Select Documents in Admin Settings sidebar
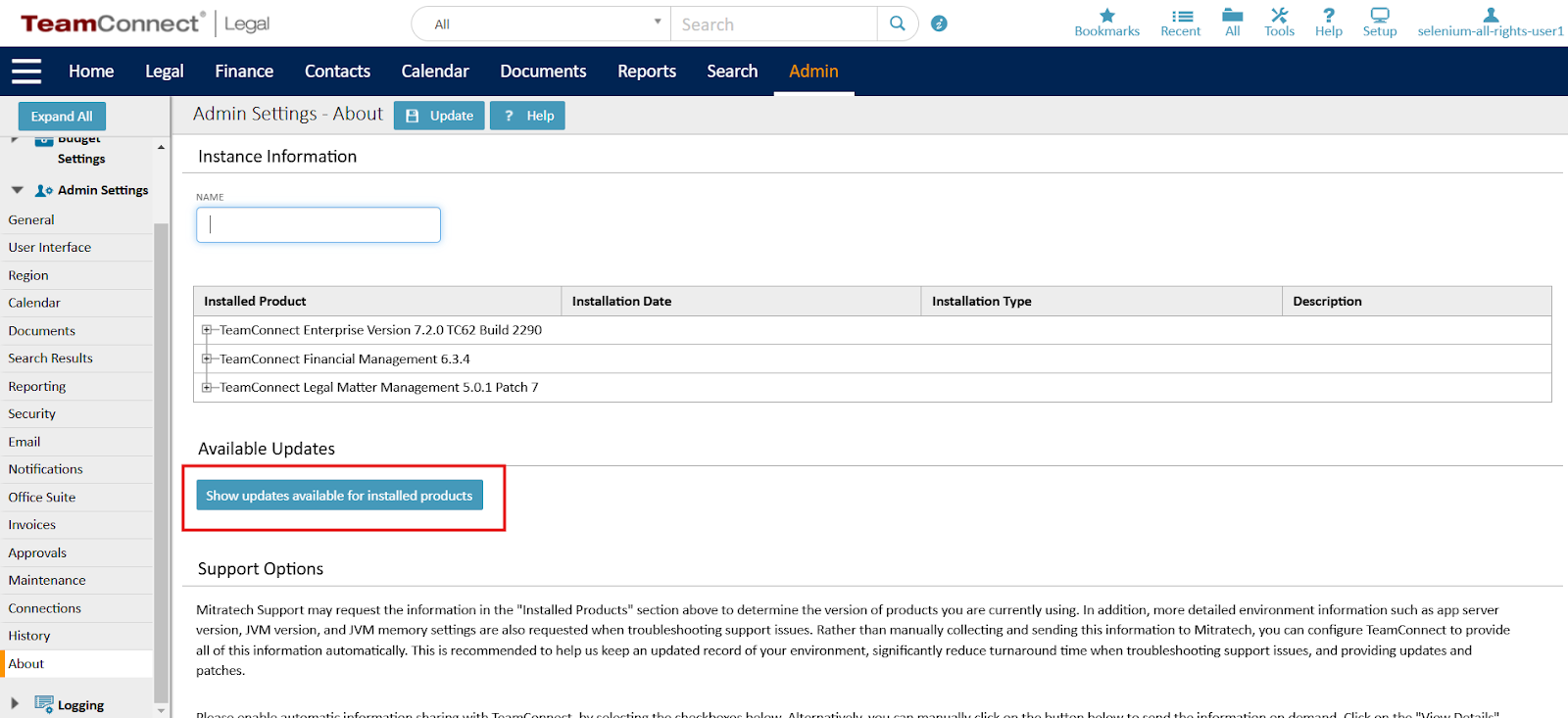This screenshot has height=718, width=1568. pyautogui.click(x=76, y=331)
